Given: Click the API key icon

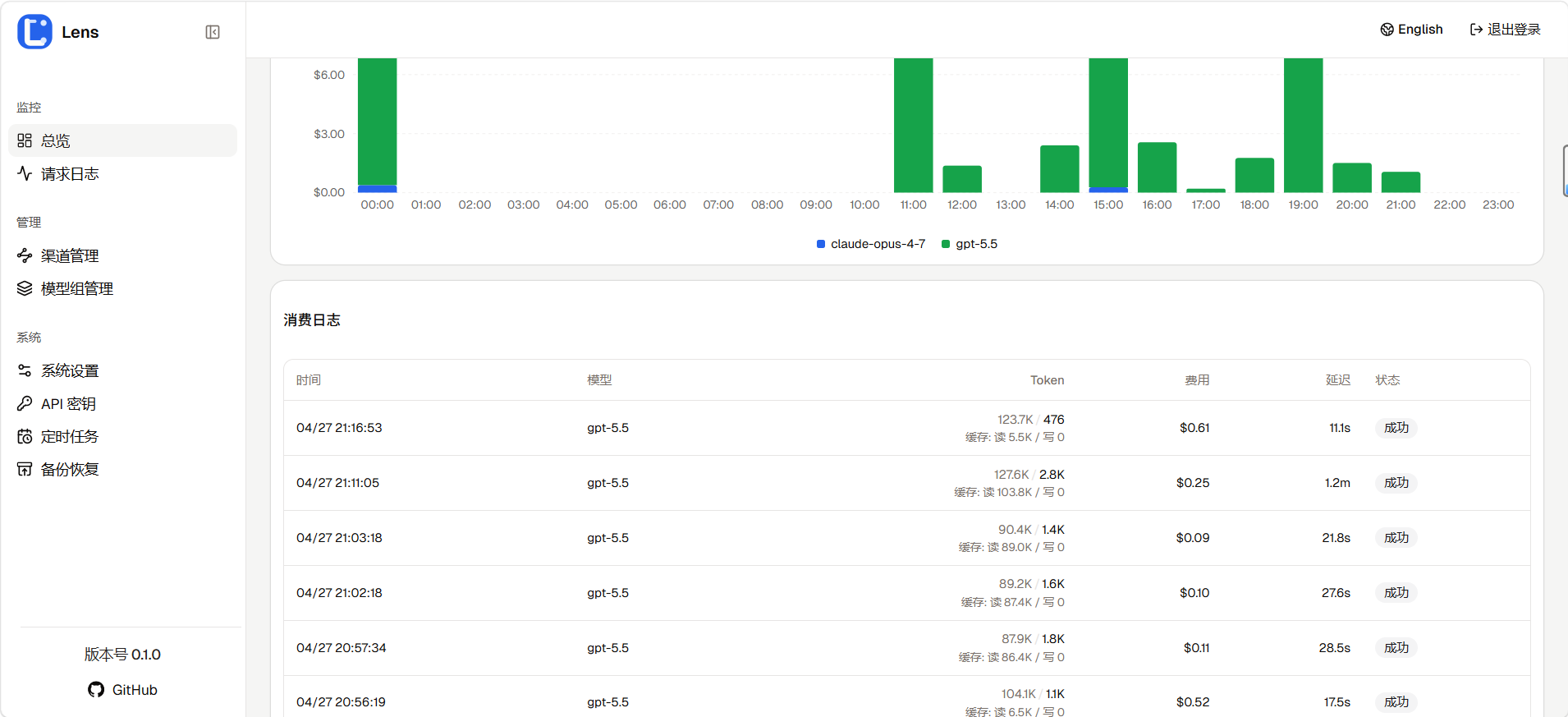Looking at the screenshot, I should [25, 403].
